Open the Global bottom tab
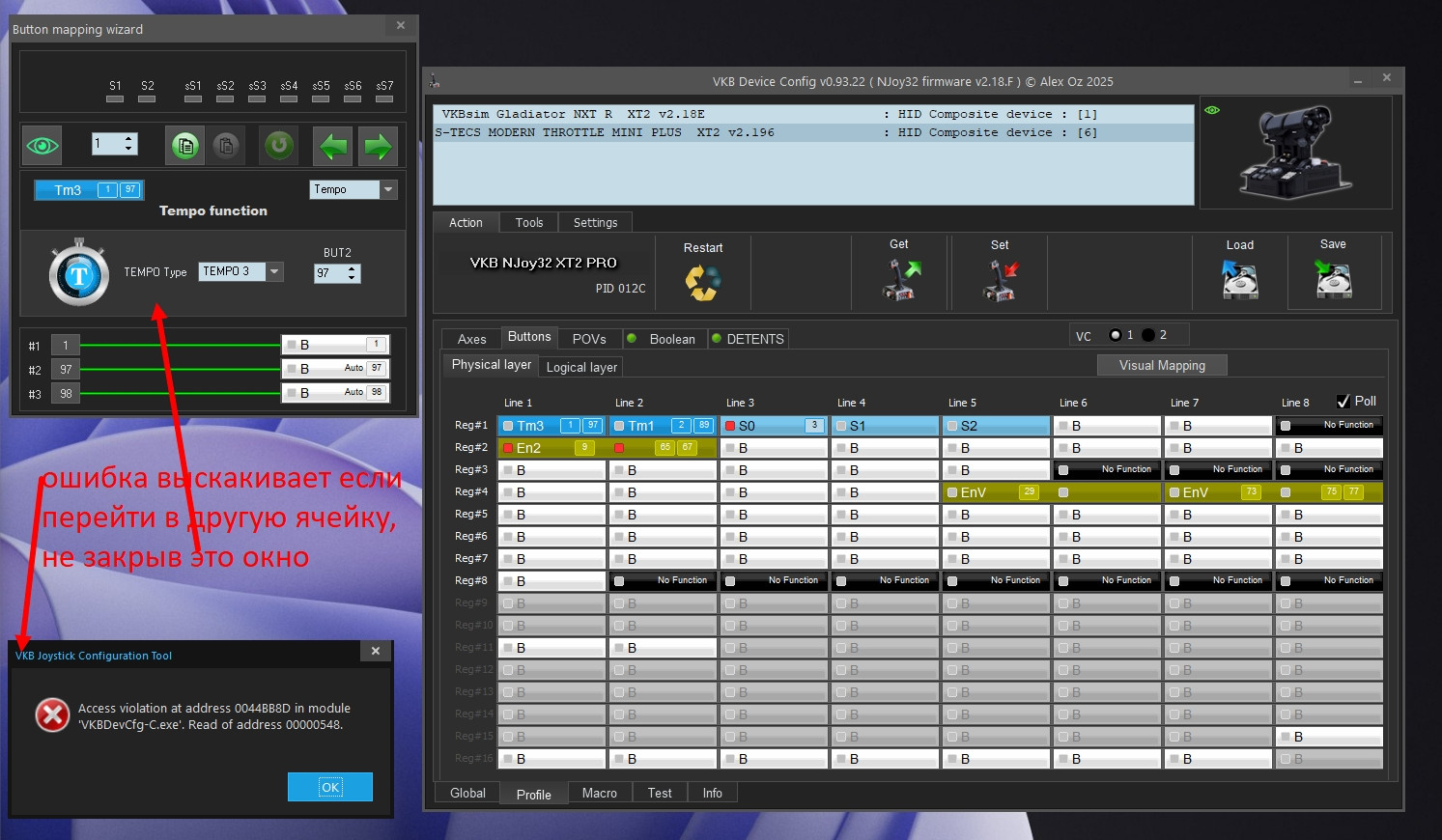This screenshot has width=1442, height=840. (x=467, y=793)
